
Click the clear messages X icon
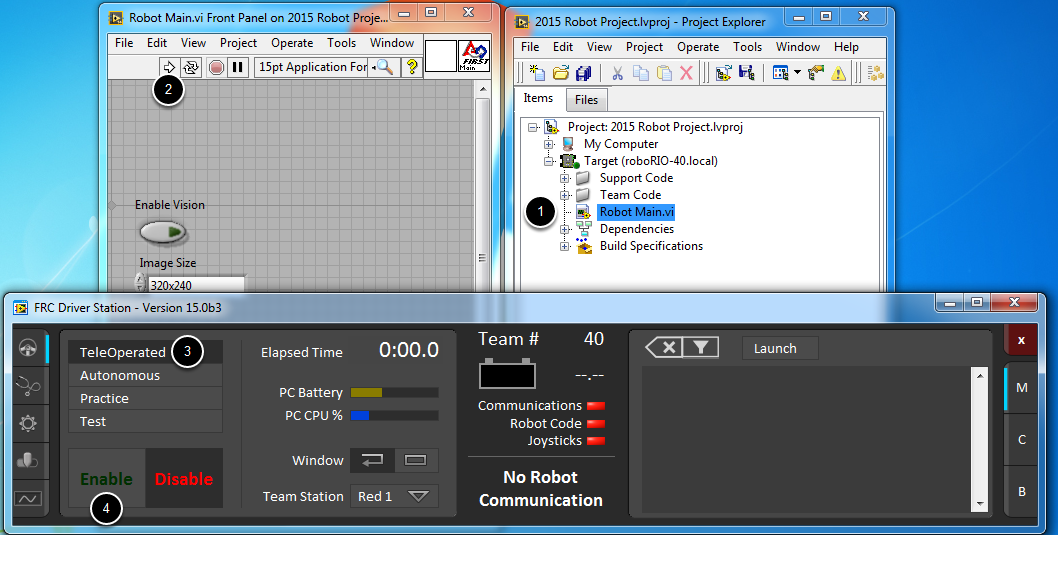(x=664, y=348)
